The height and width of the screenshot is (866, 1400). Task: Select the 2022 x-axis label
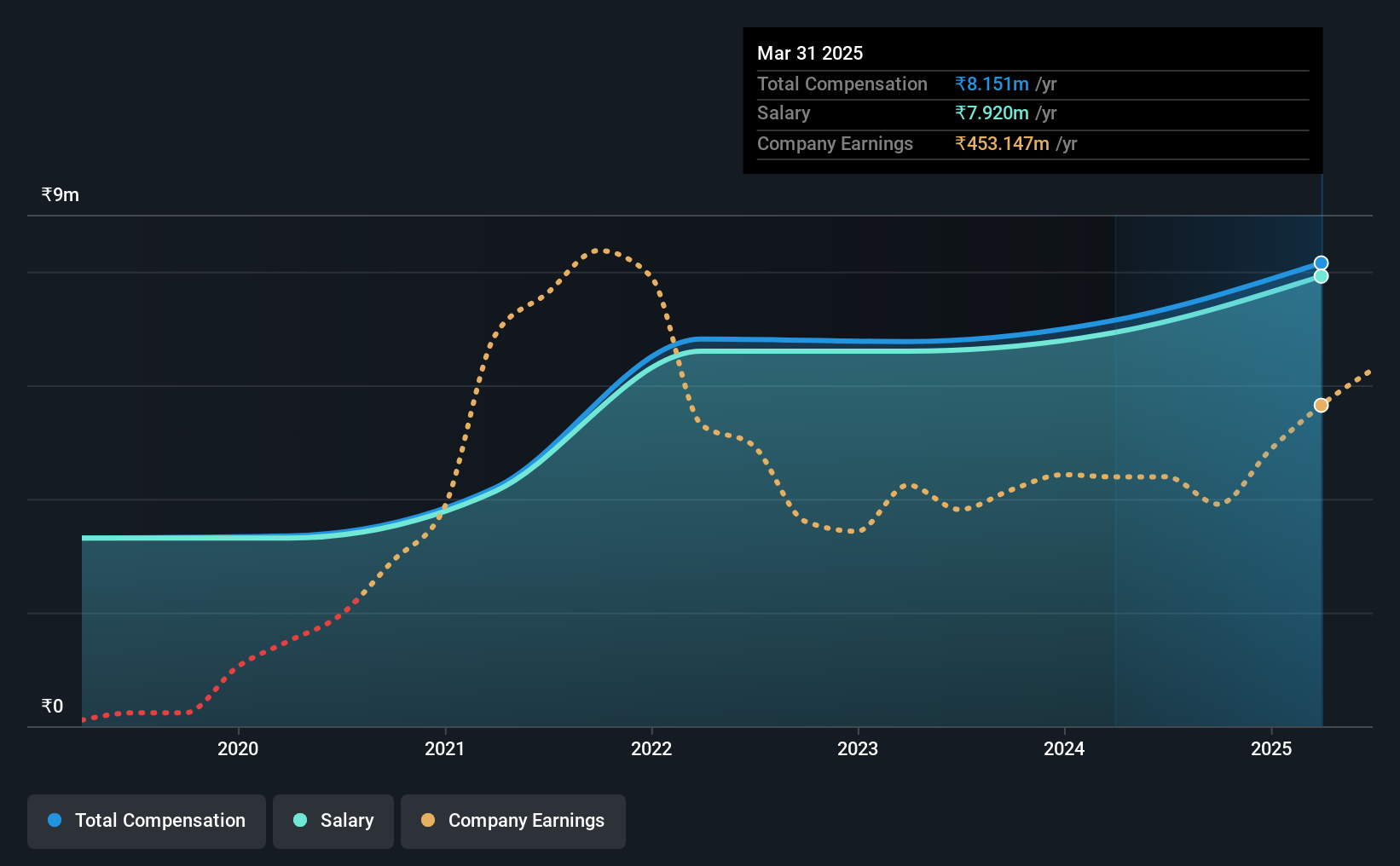651,748
